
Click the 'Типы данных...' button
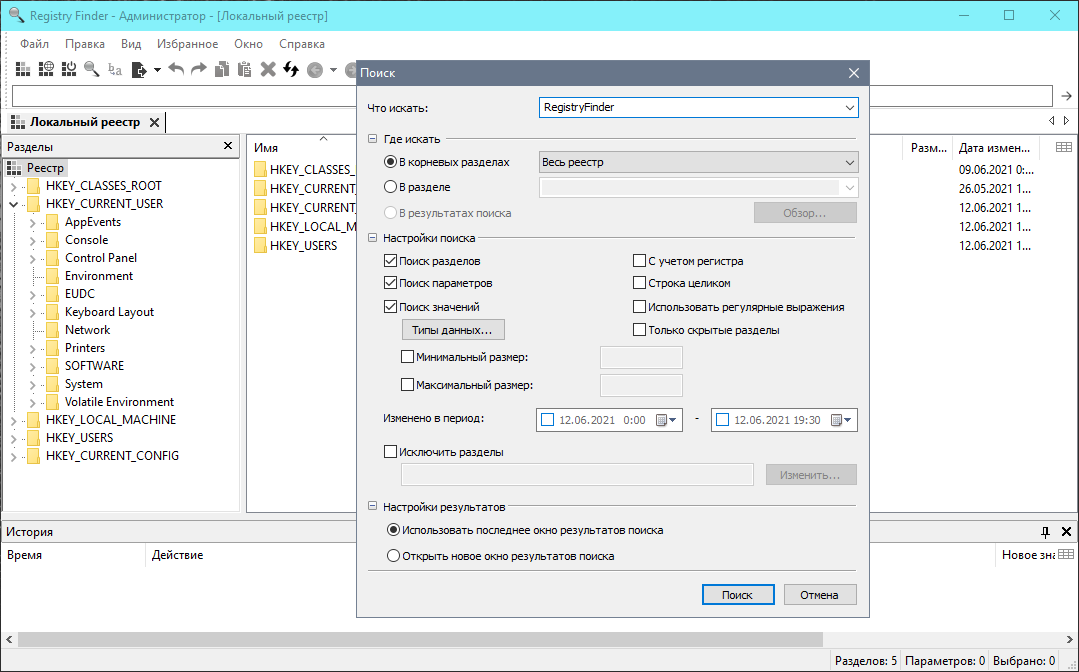(x=452, y=330)
